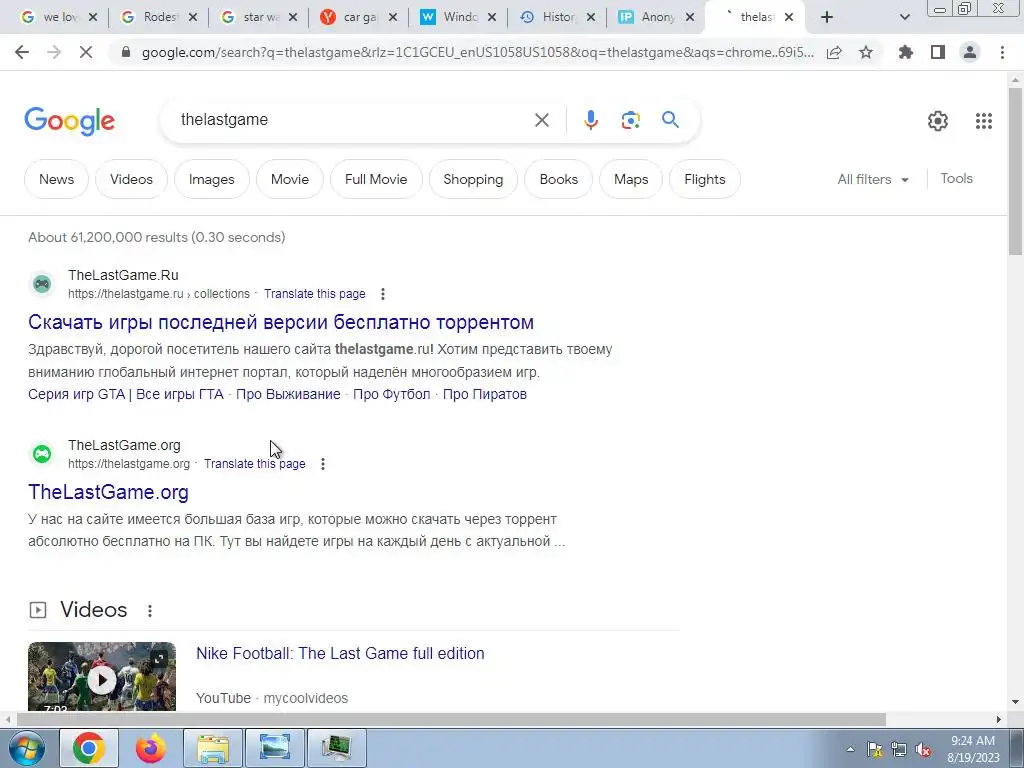Open the browser side panel
Image resolution: width=1024 pixels, height=768 pixels.
tap(938, 52)
